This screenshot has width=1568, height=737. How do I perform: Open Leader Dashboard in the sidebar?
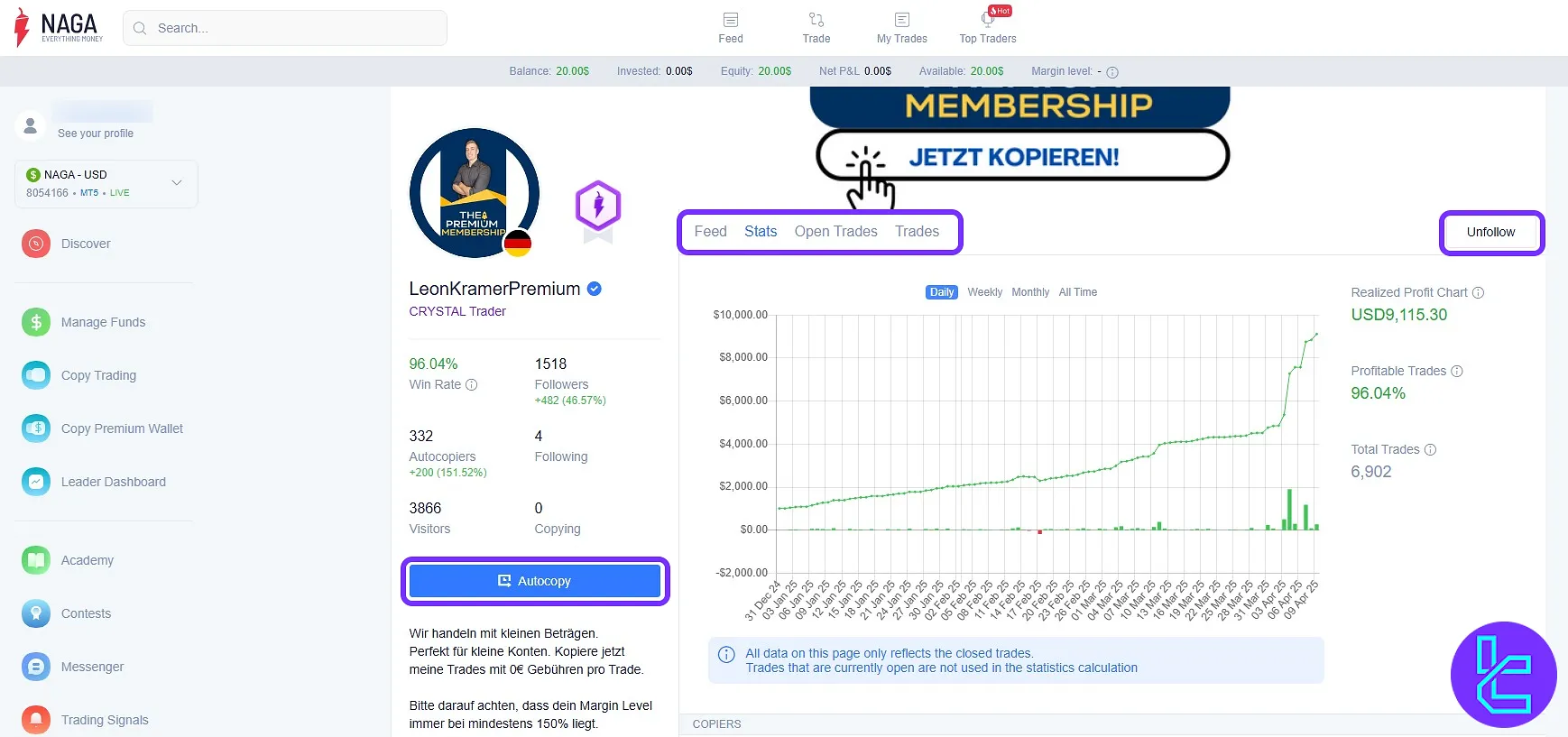pos(114,482)
